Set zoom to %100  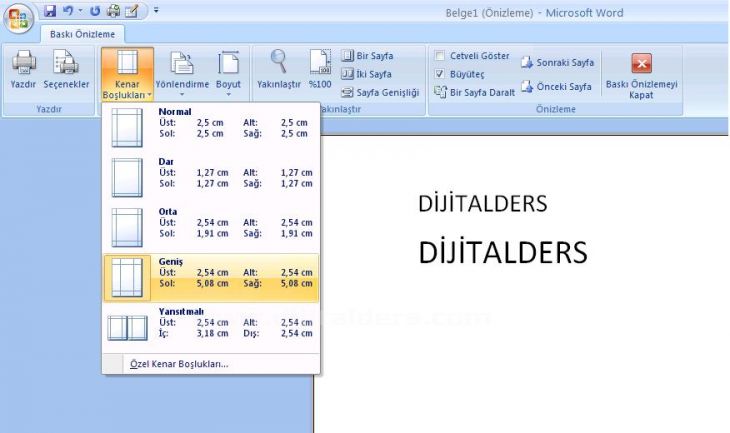click(320, 70)
